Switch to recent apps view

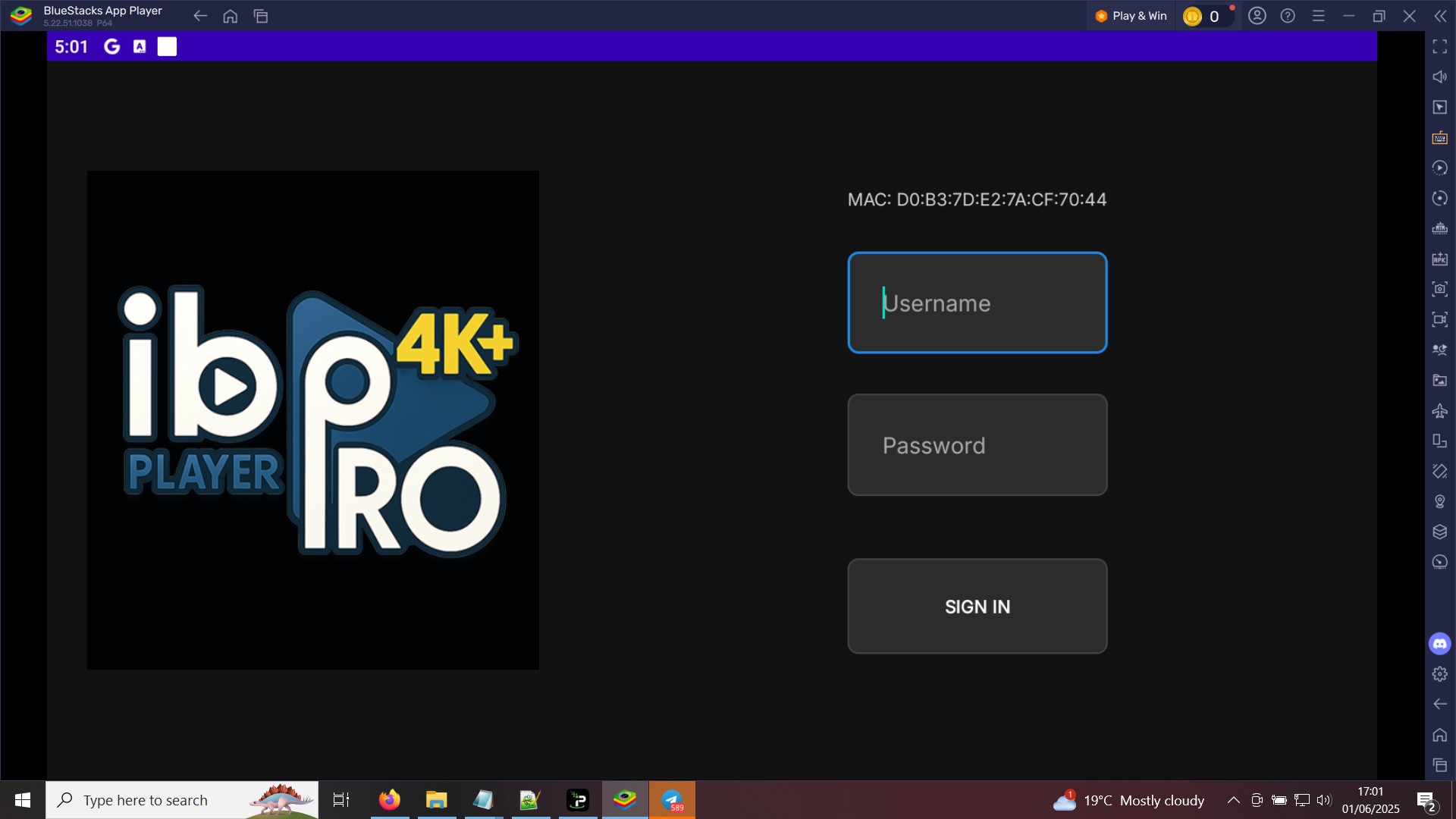262,15
